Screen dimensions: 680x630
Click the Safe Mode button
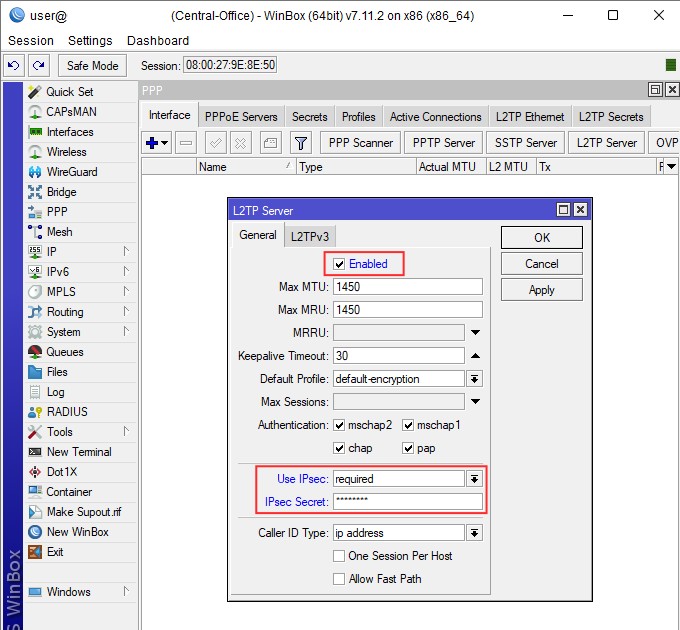tap(92, 65)
